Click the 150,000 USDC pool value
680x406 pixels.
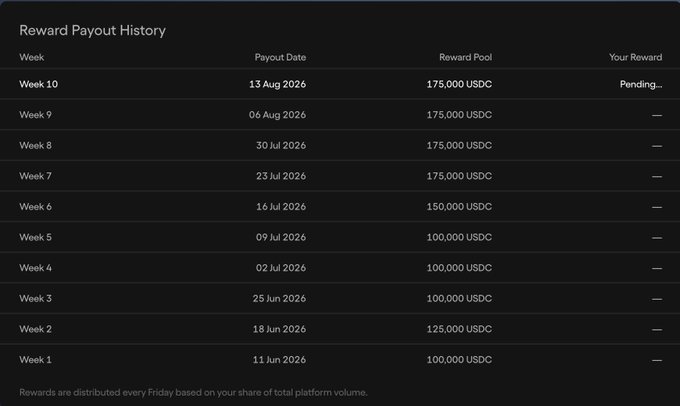click(459, 206)
